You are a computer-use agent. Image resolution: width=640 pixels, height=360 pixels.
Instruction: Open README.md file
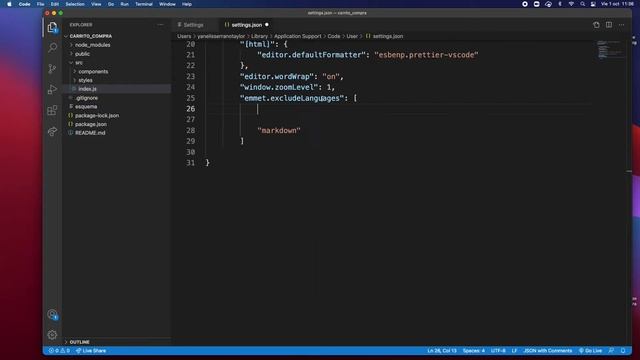click(x=90, y=133)
